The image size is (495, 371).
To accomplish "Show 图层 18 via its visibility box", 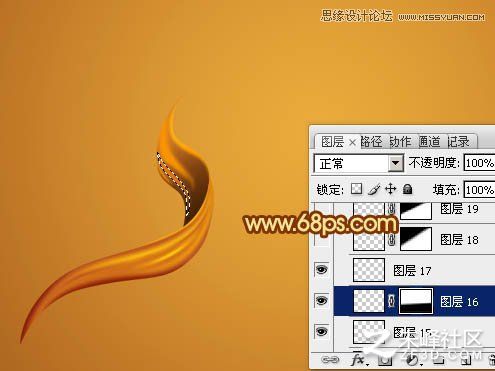I will tap(321, 240).
